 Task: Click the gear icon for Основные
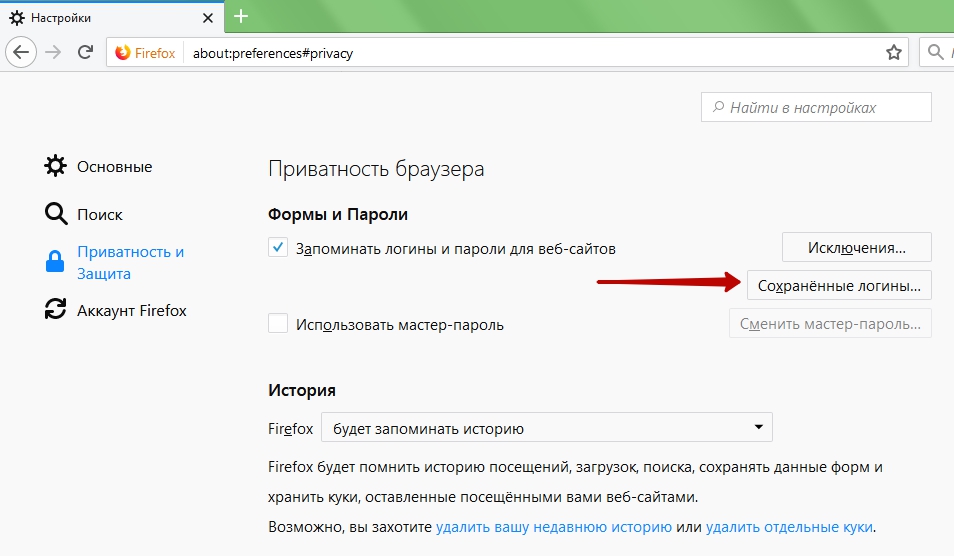[x=56, y=166]
